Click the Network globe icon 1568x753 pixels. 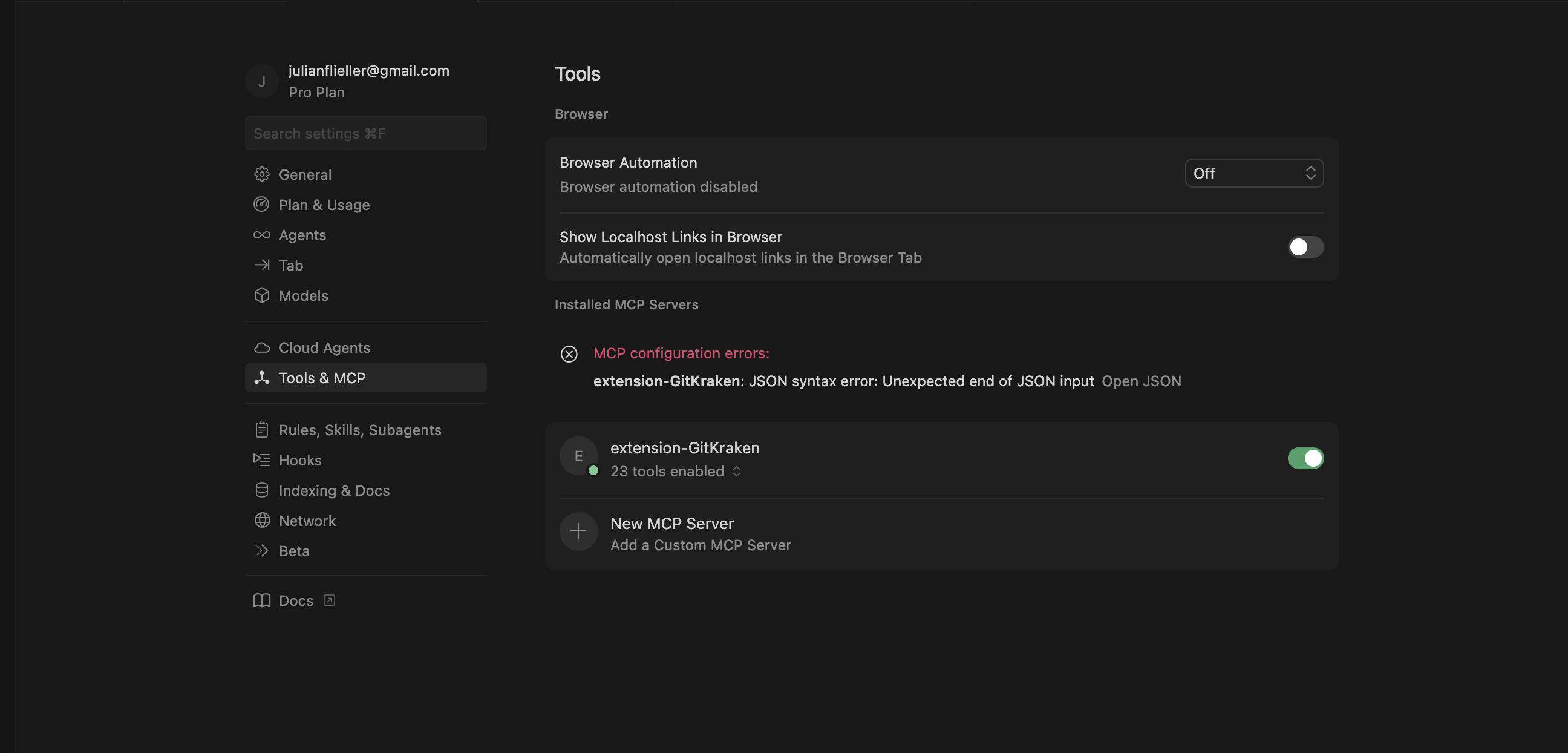262,521
